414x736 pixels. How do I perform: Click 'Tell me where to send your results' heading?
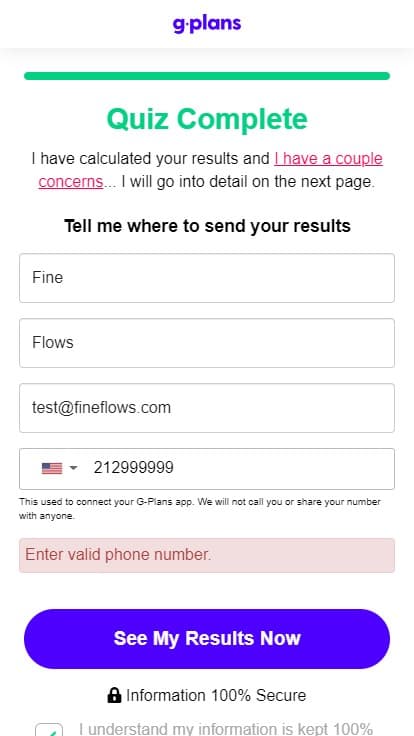(207, 226)
